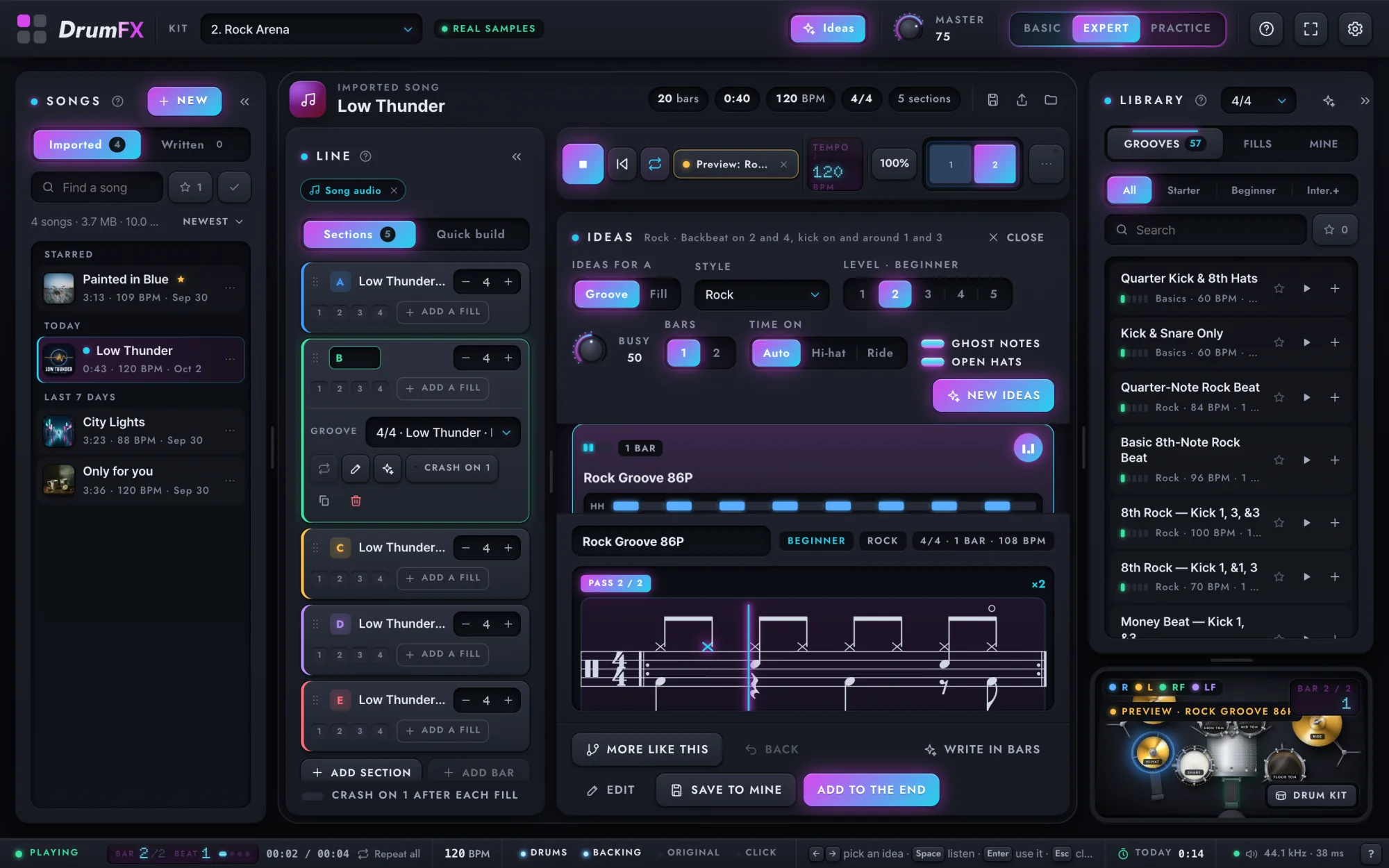Open the help question-mark icon in the top bar
This screenshot has height=868, width=1389.
1266,28
